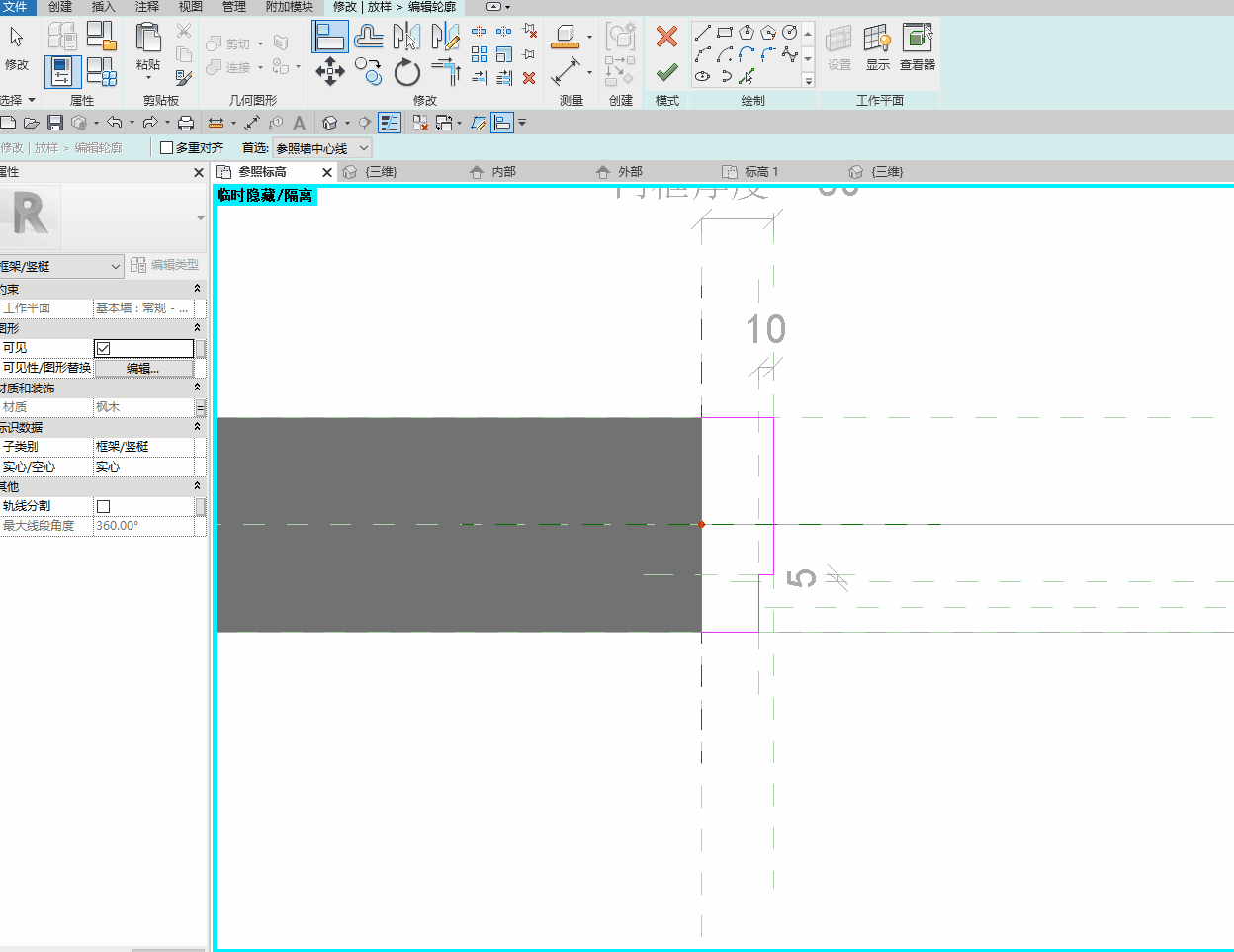Open default 3D view from quick access toolbar
1234x952 pixels.
tap(330, 123)
